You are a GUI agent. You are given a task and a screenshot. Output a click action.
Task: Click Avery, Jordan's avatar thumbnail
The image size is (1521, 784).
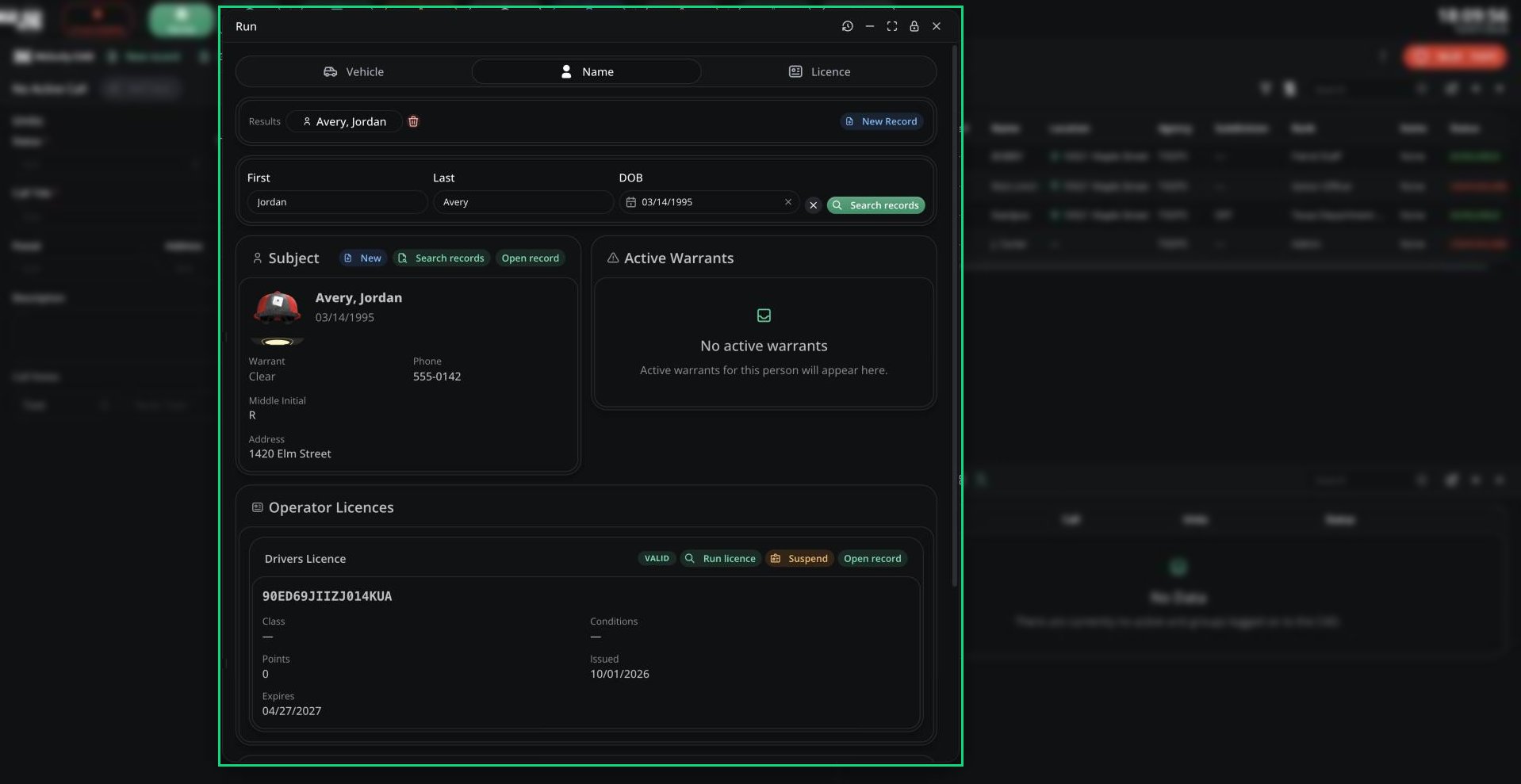pyautogui.click(x=277, y=317)
